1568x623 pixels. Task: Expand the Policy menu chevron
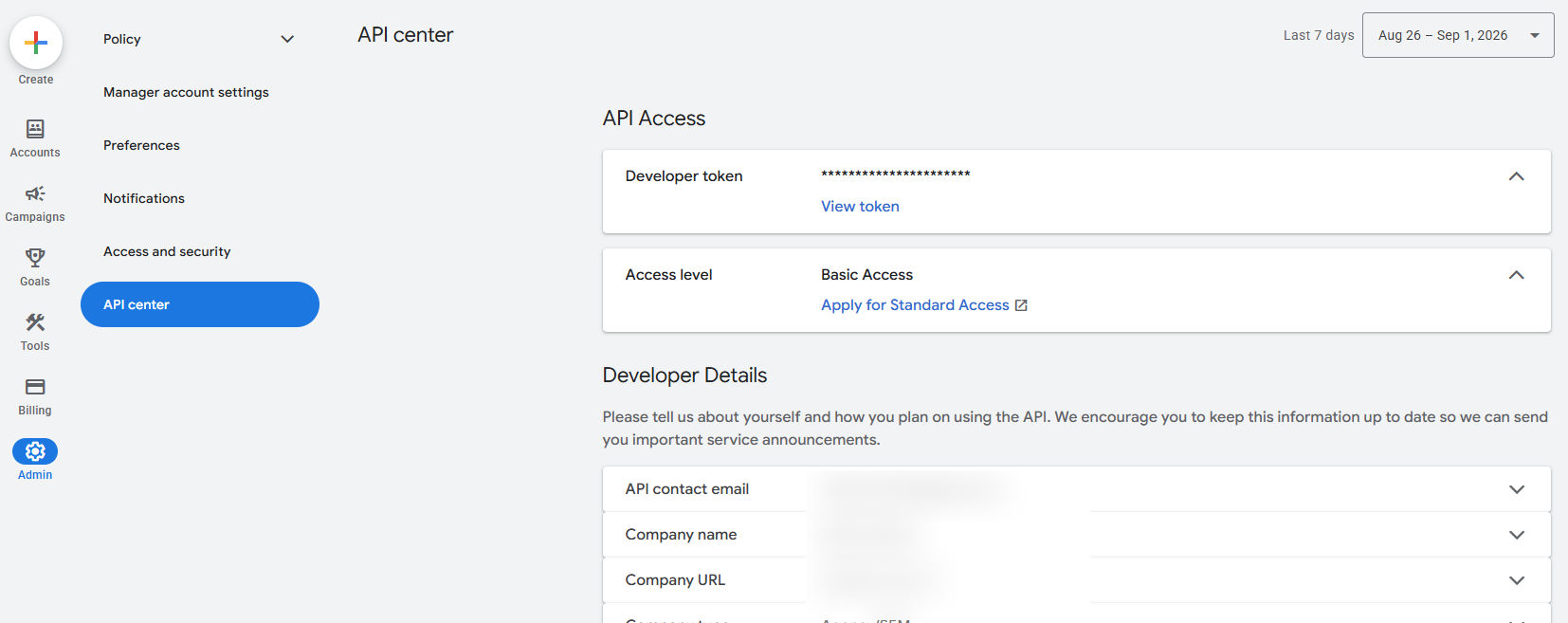tap(287, 39)
